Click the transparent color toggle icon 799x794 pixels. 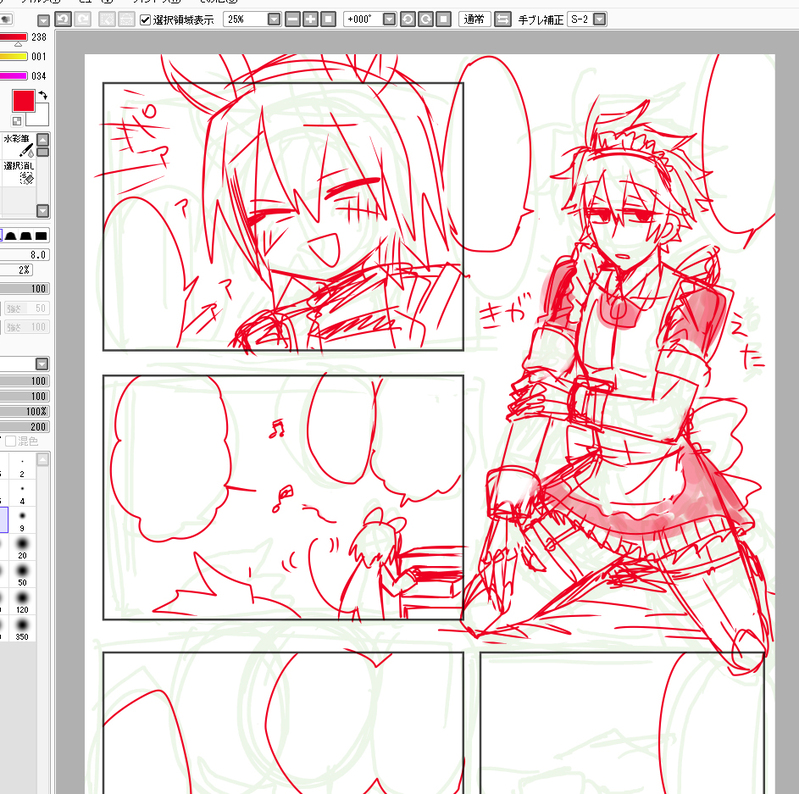[17, 121]
